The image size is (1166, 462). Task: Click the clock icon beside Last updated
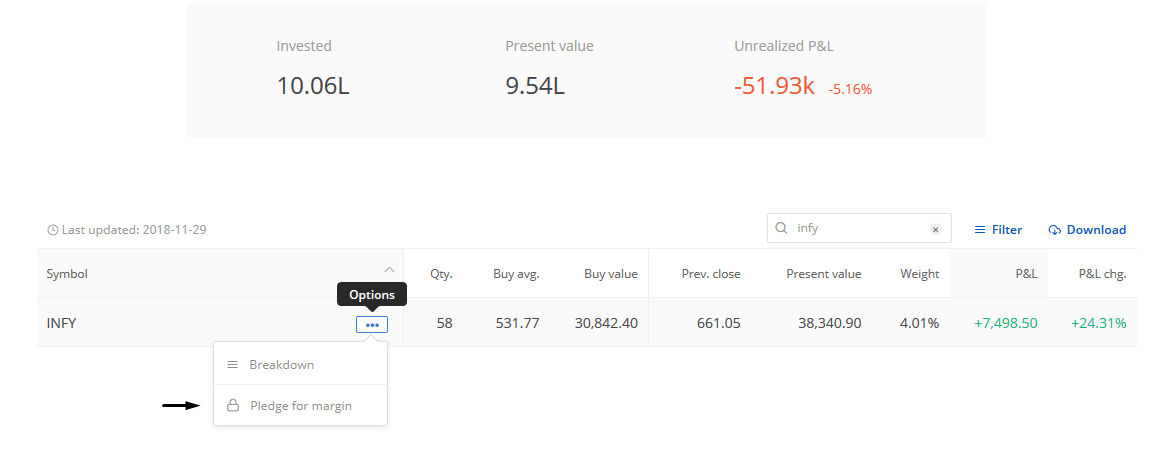52,230
